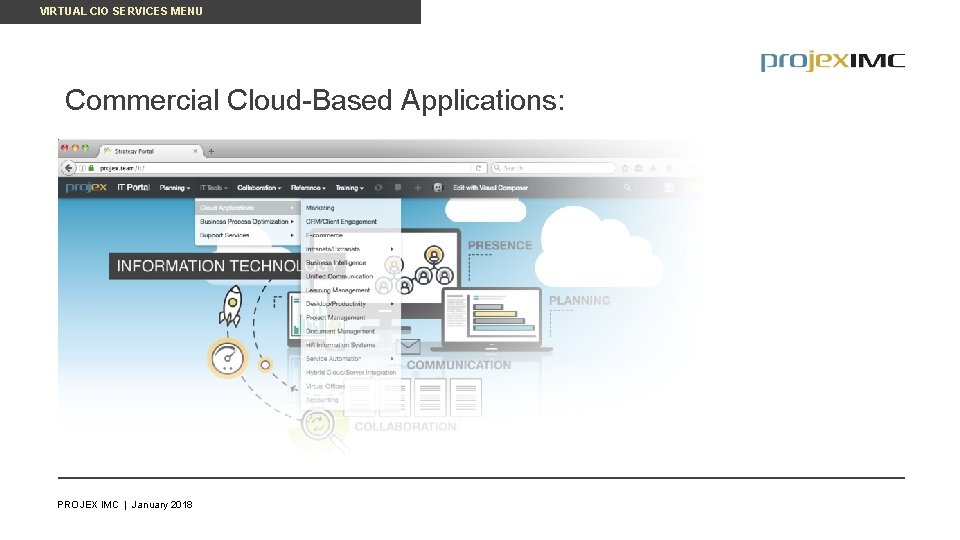
Task: Select E-commerce menu item
Action: coord(324,236)
